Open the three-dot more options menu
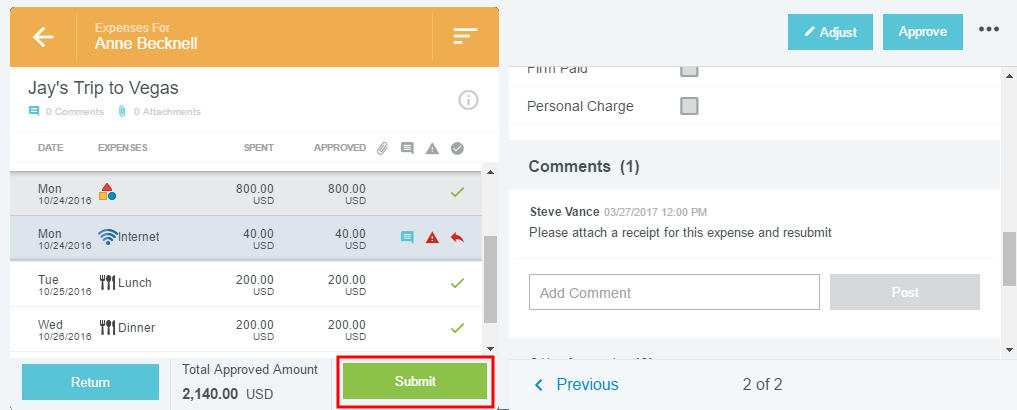This screenshot has width=1017, height=410. click(x=989, y=30)
